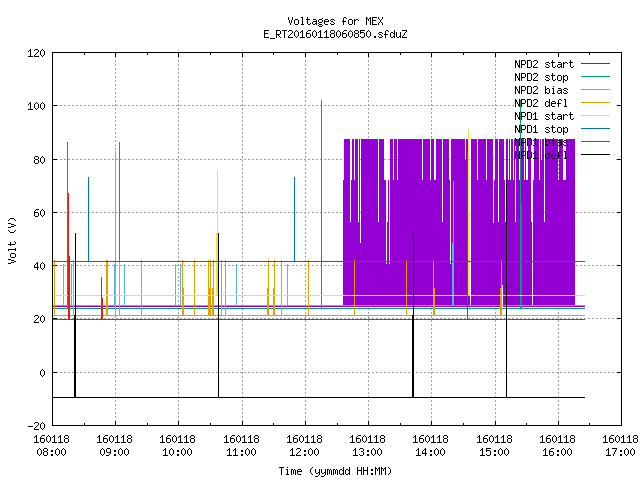Select the NPD1 stop legend label
640x480 pixels.
(541, 129)
